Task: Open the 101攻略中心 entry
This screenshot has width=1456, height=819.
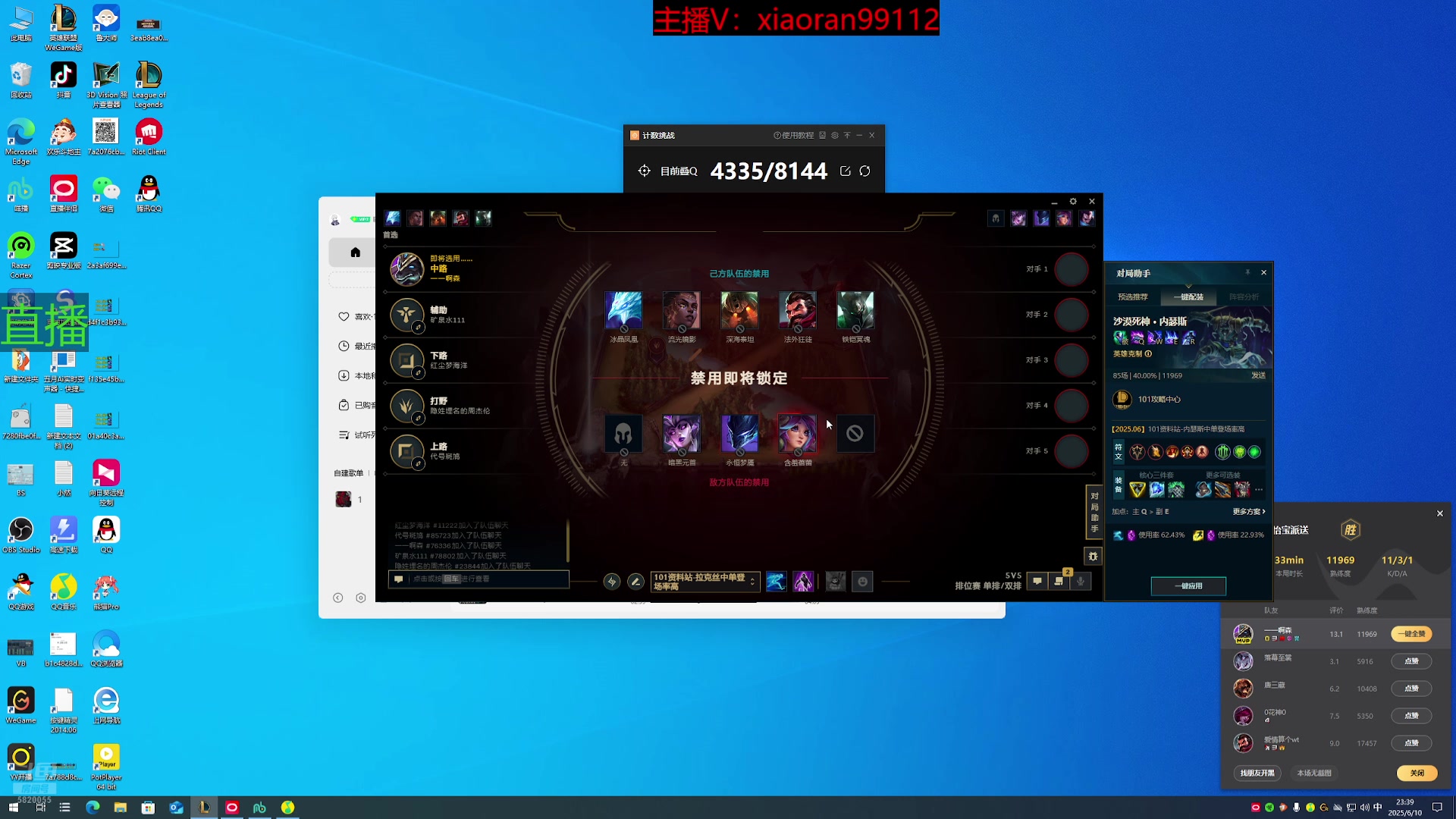Action: (1159, 399)
